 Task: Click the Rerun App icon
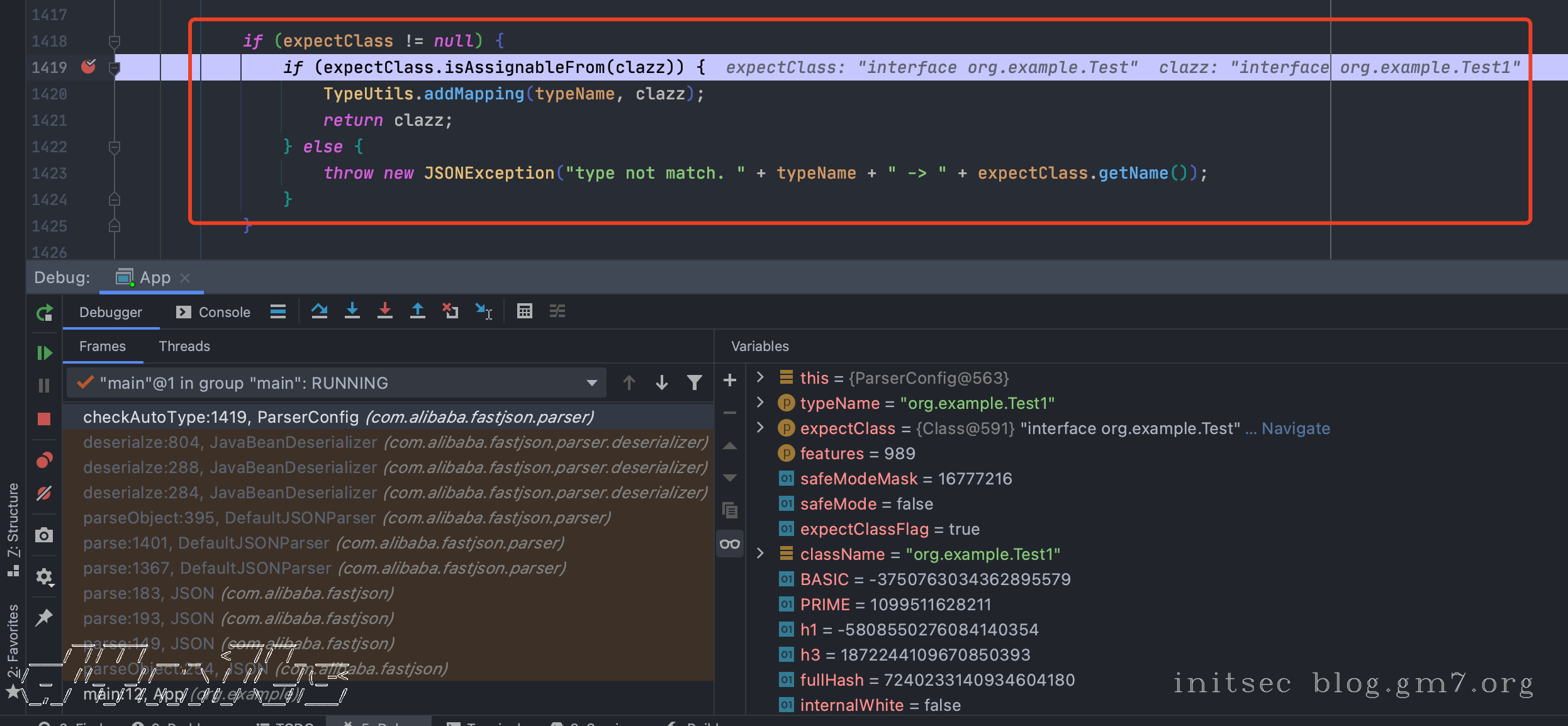(x=44, y=313)
